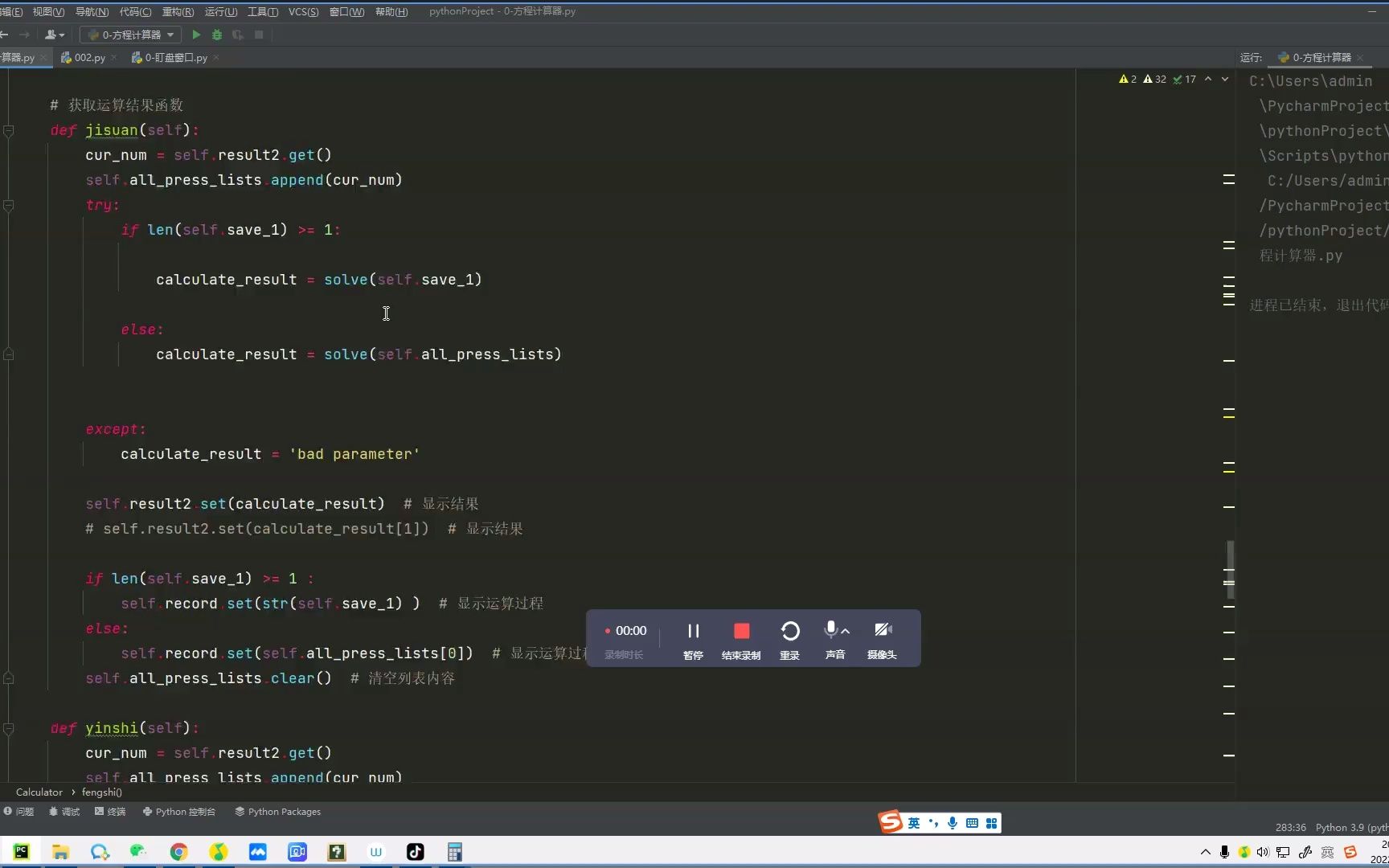The height and width of the screenshot is (868, 1389).
Task: Click the back navigation arrow
Action: coord(6,35)
